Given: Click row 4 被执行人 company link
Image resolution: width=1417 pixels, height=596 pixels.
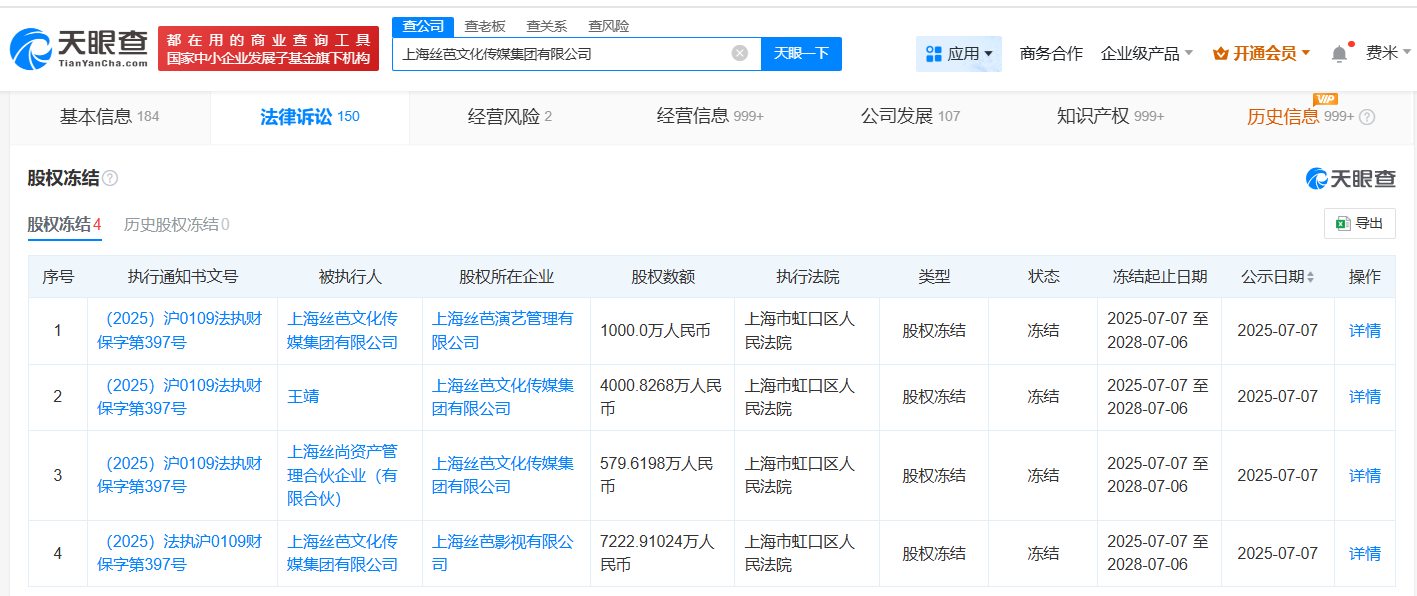Looking at the screenshot, I should pyautogui.click(x=343, y=553).
